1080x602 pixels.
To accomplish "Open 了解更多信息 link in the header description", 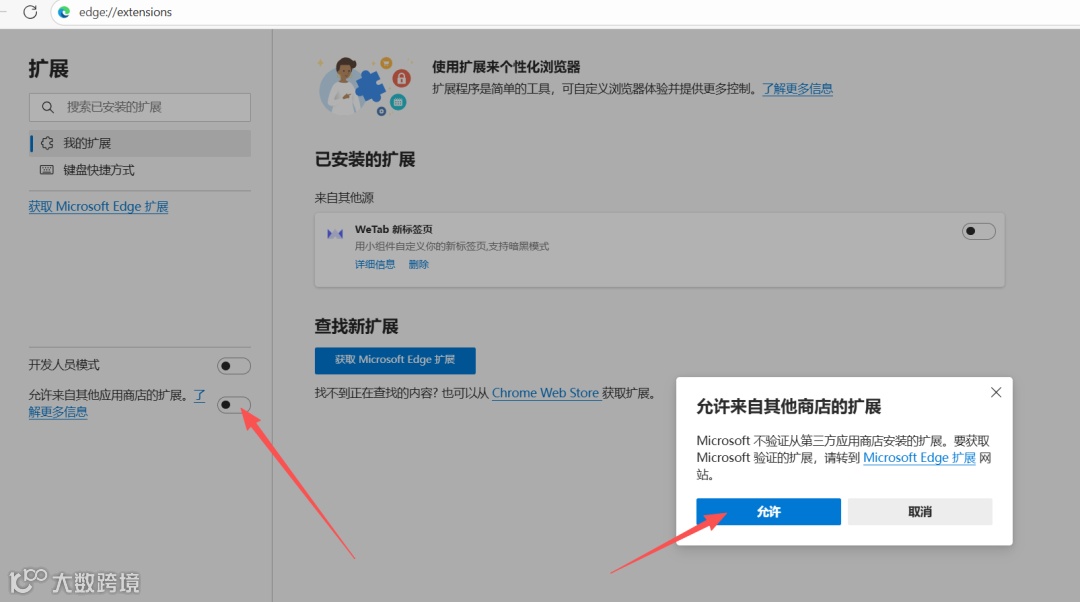I will (798, 89).
